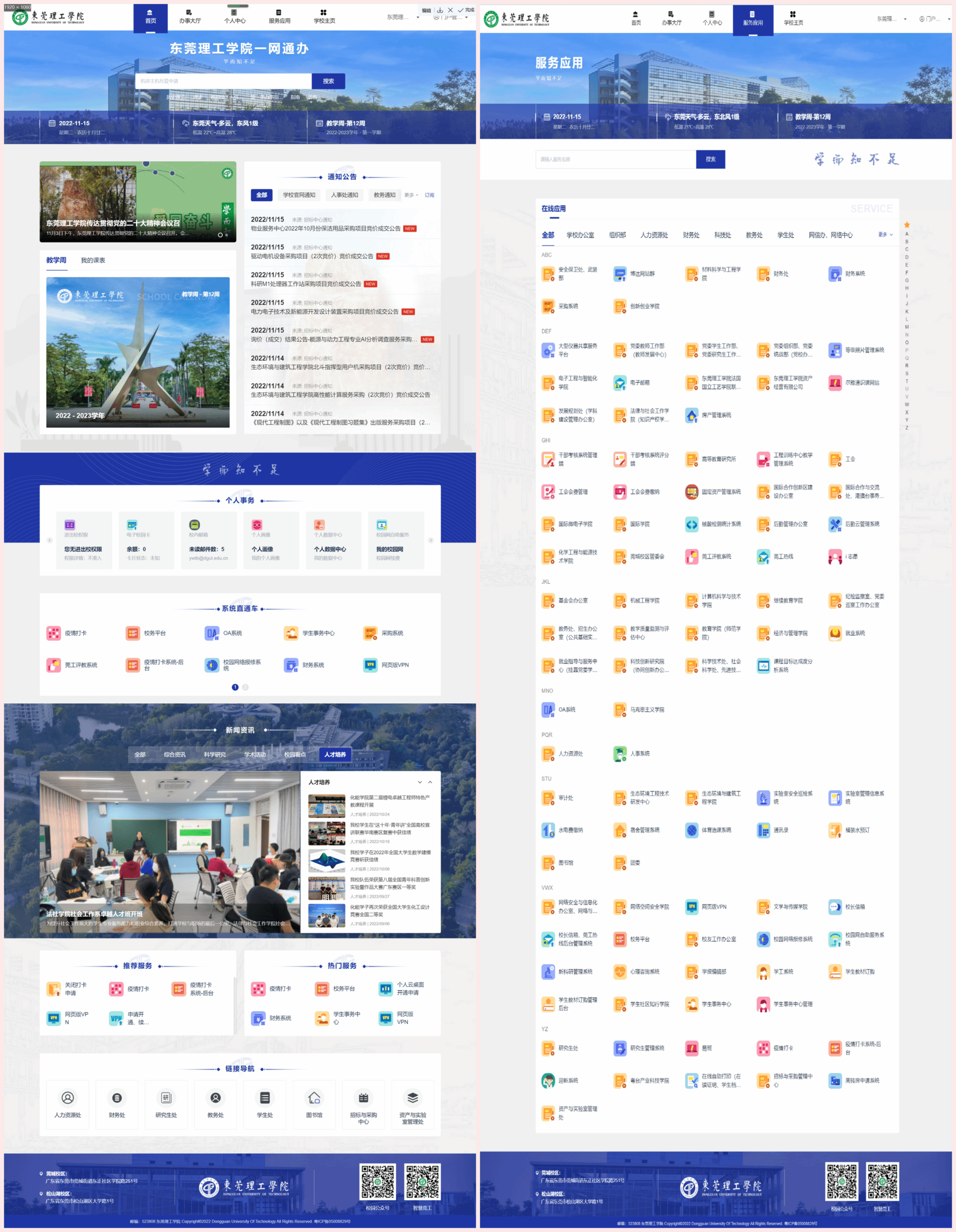Switch to 我的课表 tab
Viewport: 956px width, 1232px height.
tap(92, 260)
